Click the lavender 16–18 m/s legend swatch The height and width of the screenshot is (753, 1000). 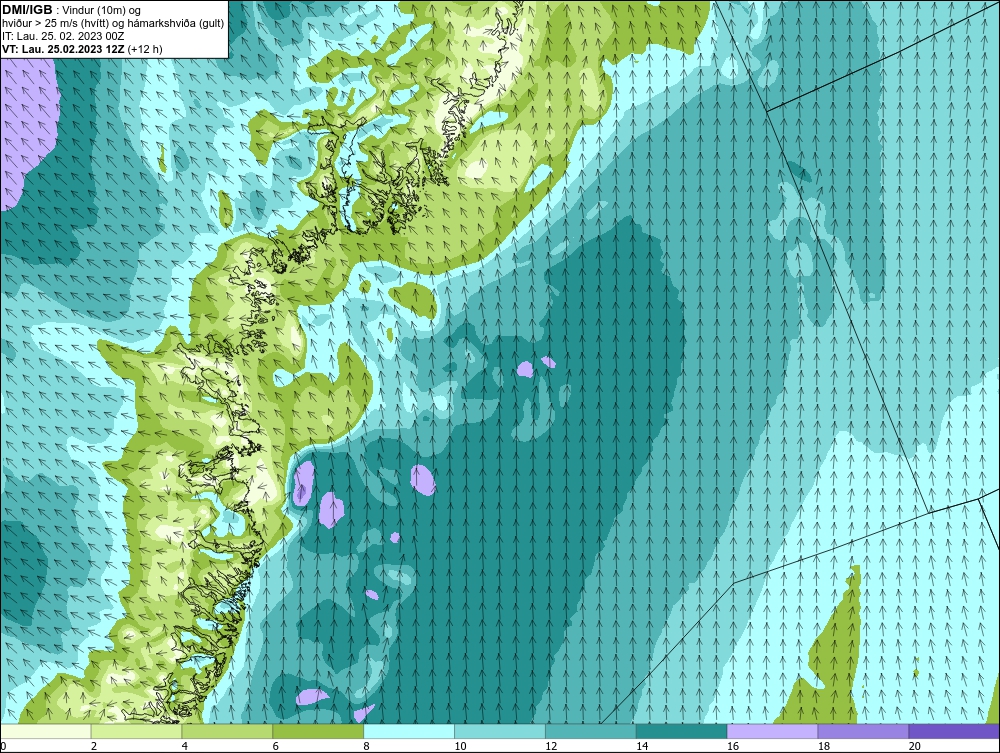[772, 731]
